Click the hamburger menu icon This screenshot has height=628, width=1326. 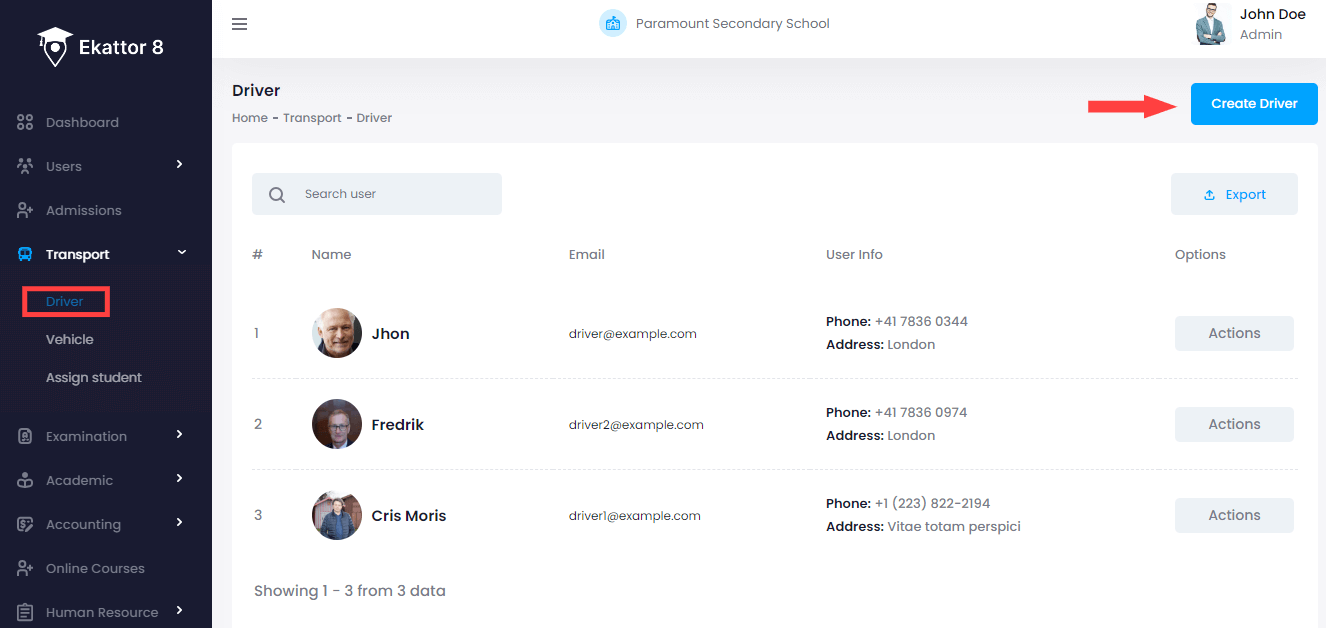tap(239, 24)
